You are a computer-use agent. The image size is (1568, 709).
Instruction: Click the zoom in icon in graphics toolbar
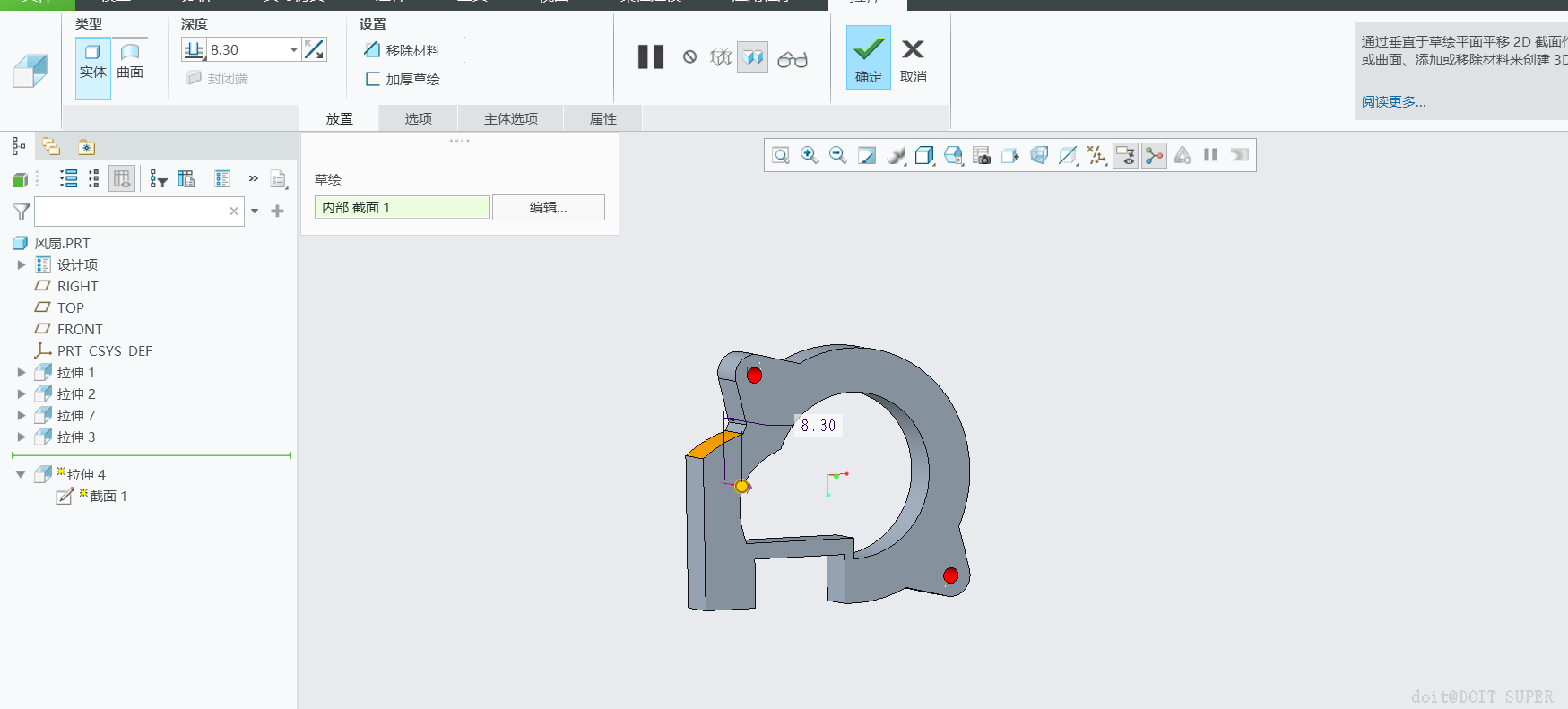click(x=809, y=155)
